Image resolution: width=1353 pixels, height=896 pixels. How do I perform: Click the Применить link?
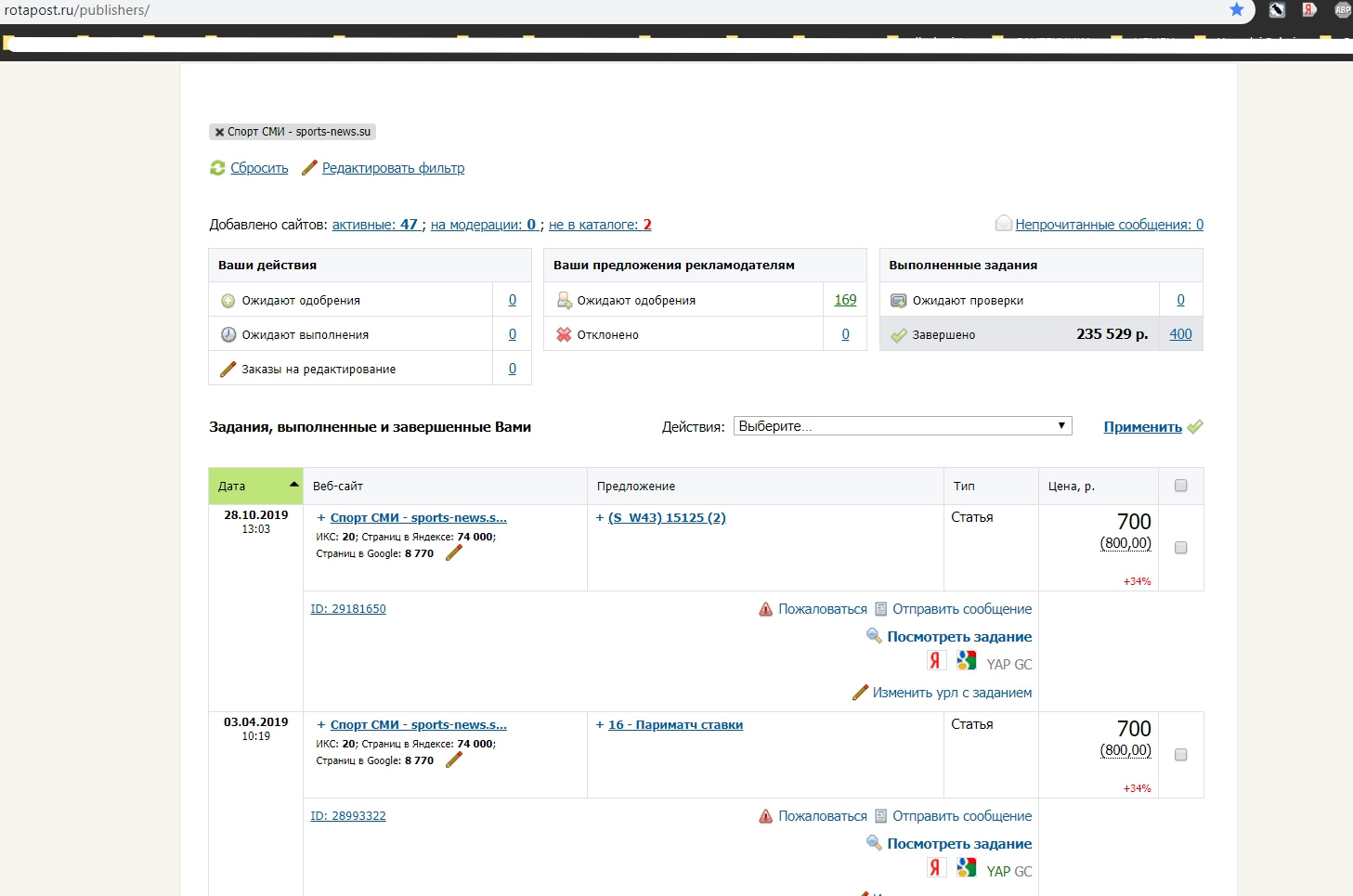1142,427
